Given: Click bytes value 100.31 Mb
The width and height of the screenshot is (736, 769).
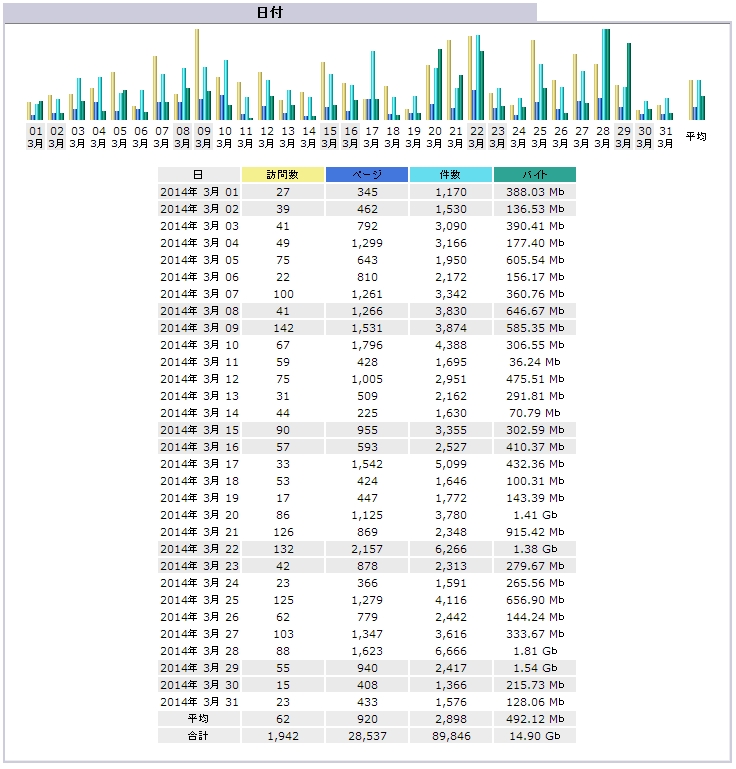Looking at the screenshot, I should (x=535, y=481).
